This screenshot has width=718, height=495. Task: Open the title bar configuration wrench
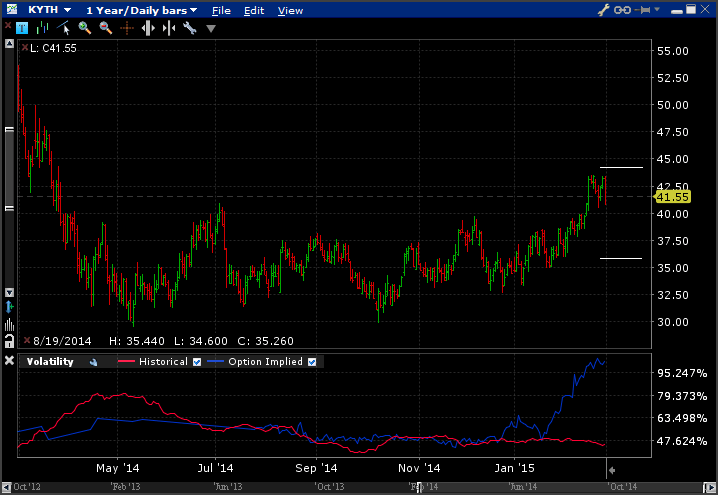click(x=604, y=10)
